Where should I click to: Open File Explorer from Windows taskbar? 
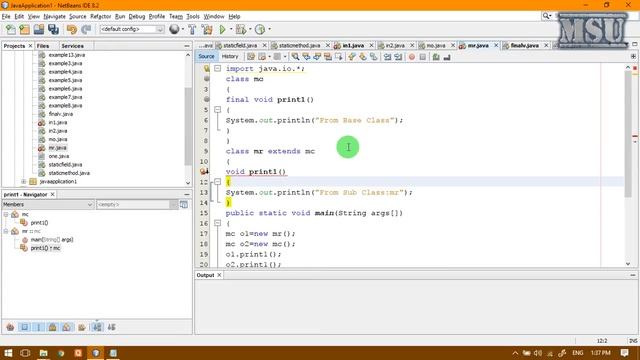[x=43, y=353]
